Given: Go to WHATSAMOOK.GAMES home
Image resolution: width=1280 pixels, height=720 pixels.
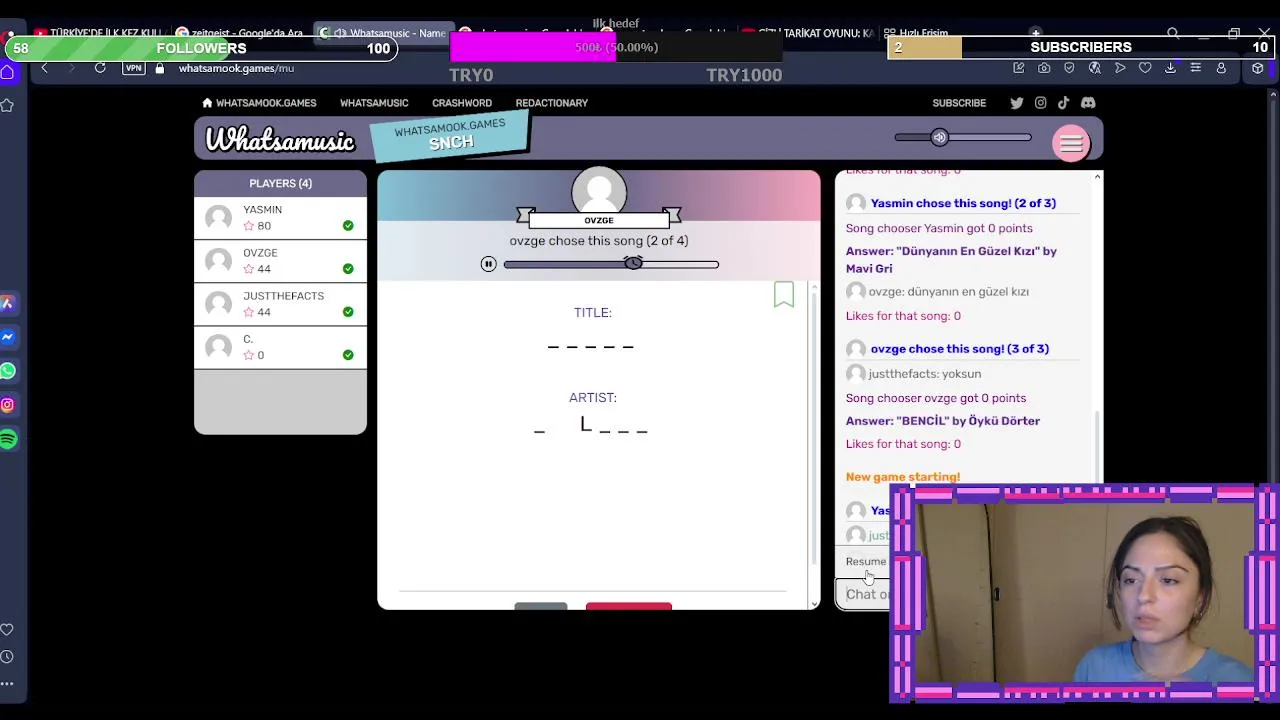Looking at the screenshot, I should 259,103.
